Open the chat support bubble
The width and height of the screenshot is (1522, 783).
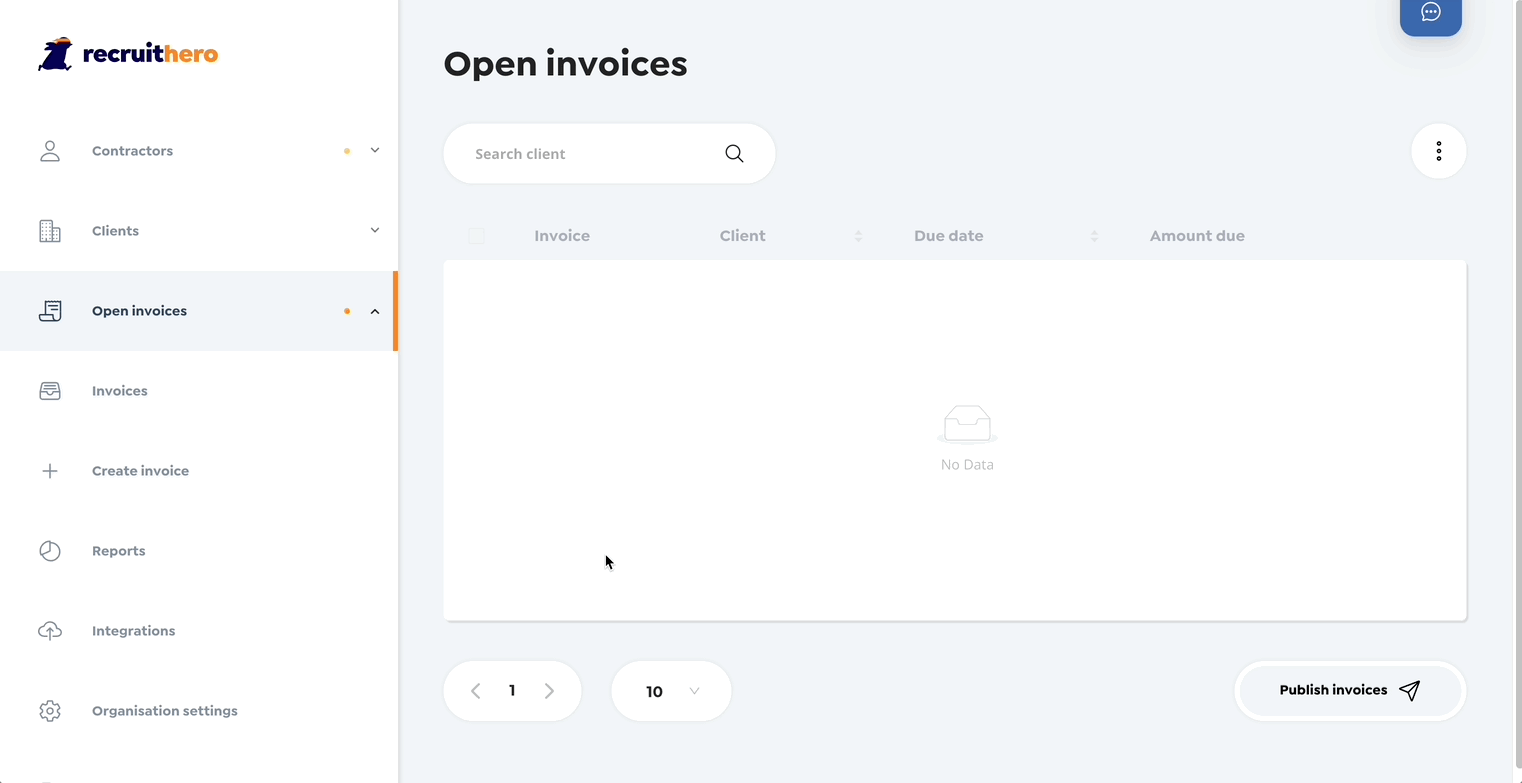(1430, 13)
